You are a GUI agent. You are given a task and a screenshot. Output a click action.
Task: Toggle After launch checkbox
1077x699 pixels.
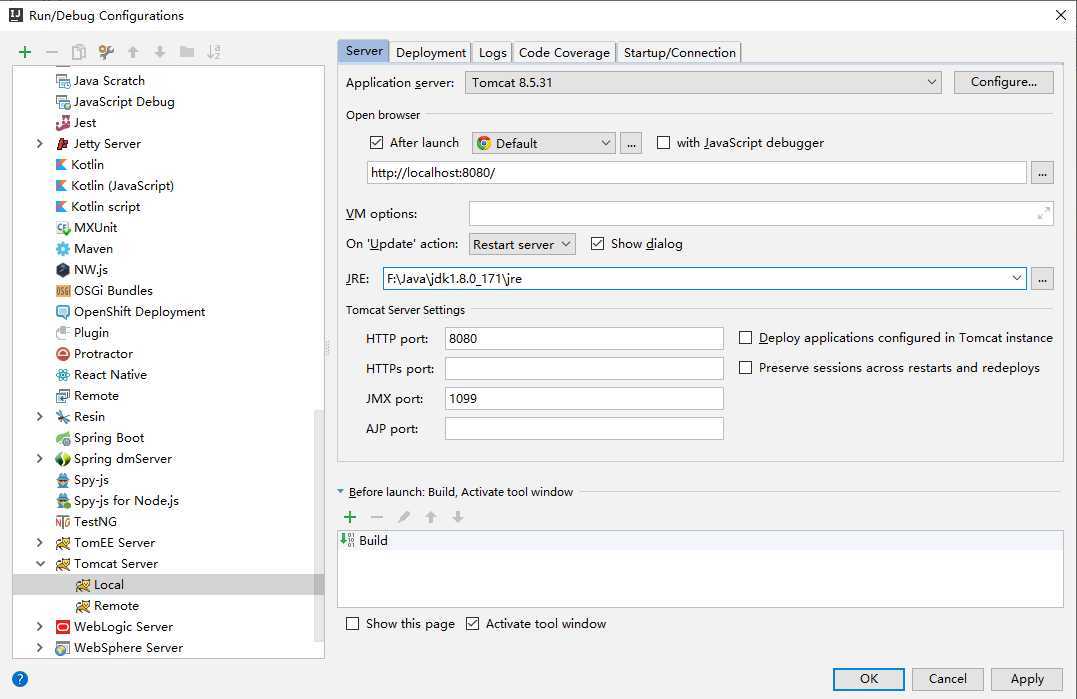[376, 143]
